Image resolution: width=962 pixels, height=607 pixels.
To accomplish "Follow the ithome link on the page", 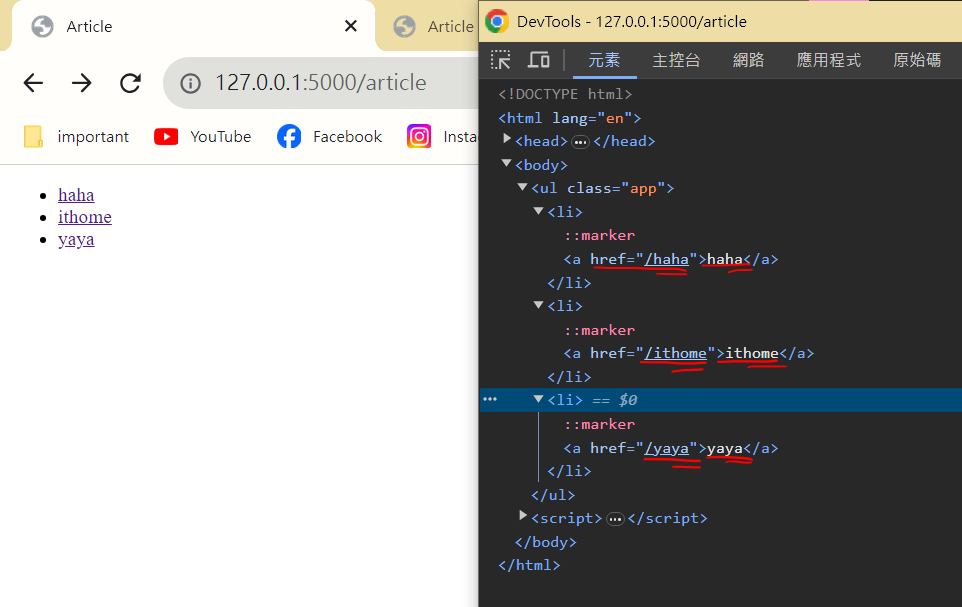I will point(85,217).
